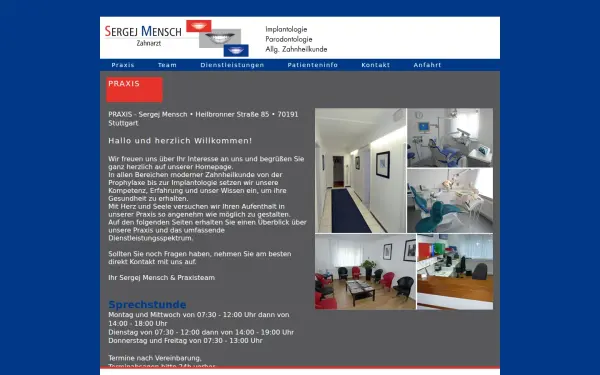The image size is (600, 375).
Task: Open the waiting room photo with red chairs
Action: [365, 272]
